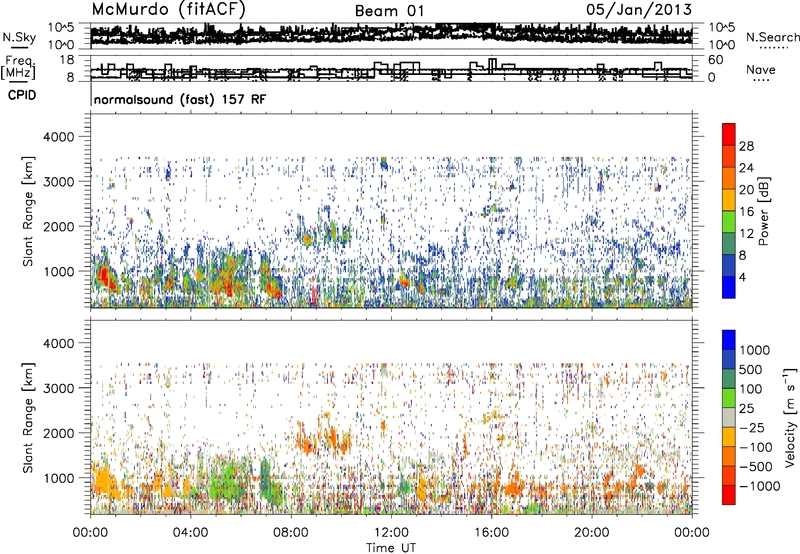Click the 20:00 time tick label
This screenshot has height=554, width=800.
(591, 533)
